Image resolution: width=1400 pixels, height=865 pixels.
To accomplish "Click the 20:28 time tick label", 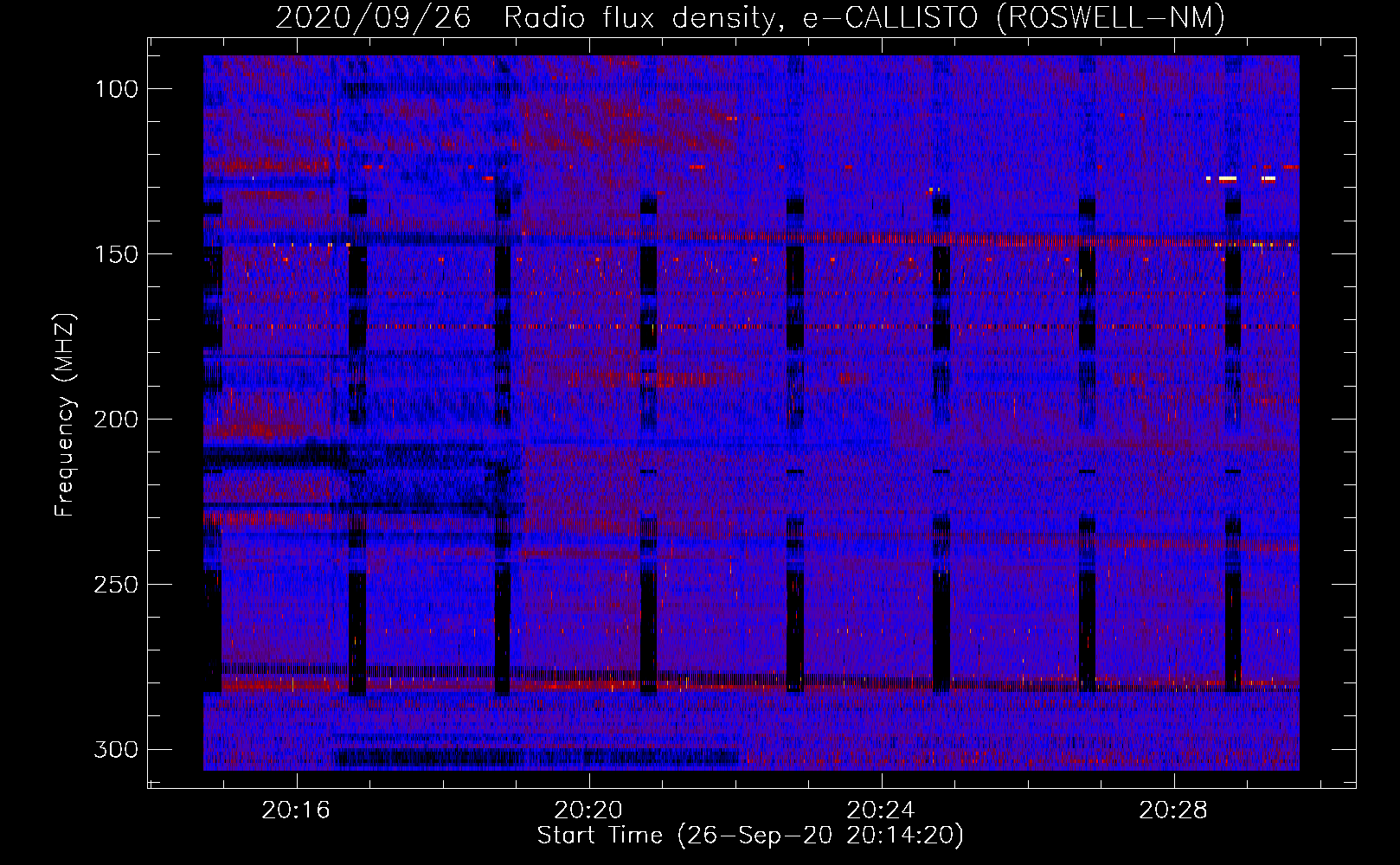I will (x=1173, y=811).
